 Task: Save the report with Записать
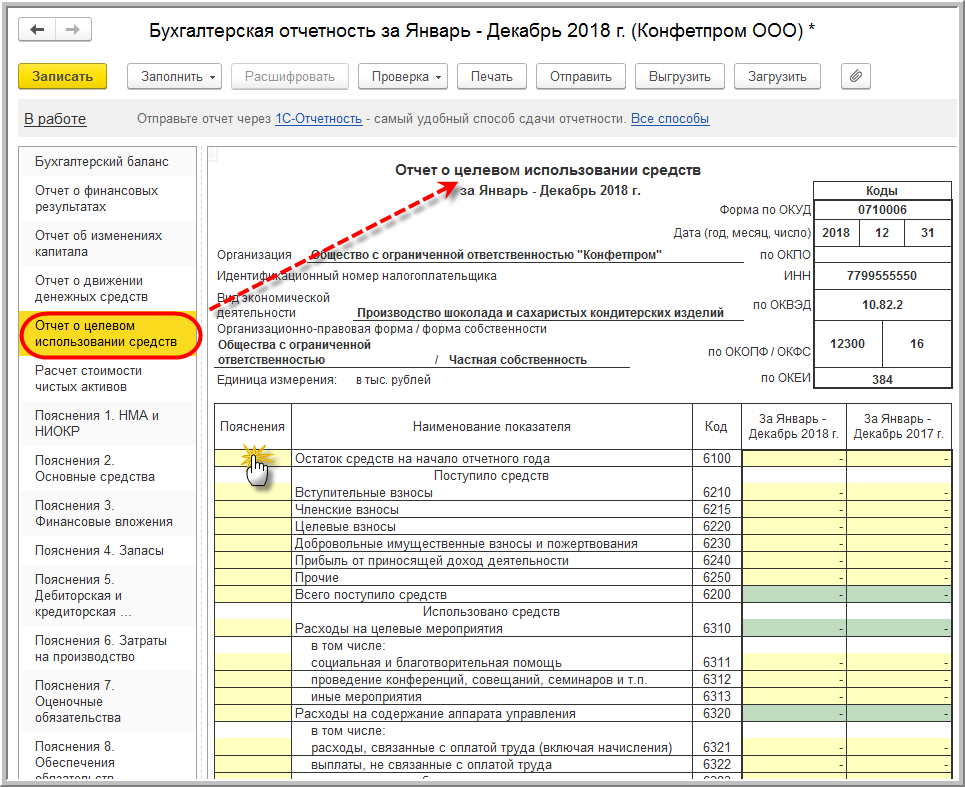pyautogui.click(x=62, y=76)
